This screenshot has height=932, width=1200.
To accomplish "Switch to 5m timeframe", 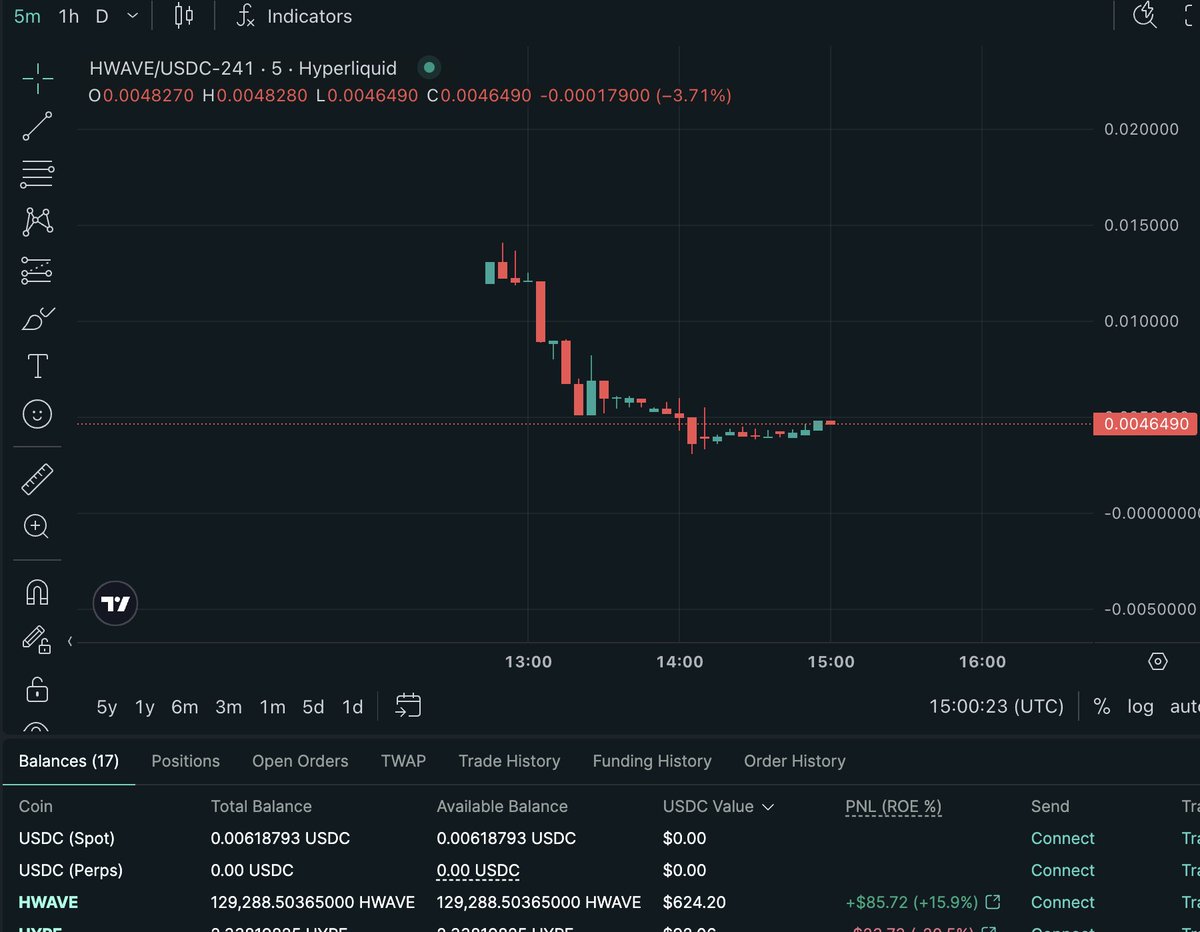I will click(x=28, y=16).
